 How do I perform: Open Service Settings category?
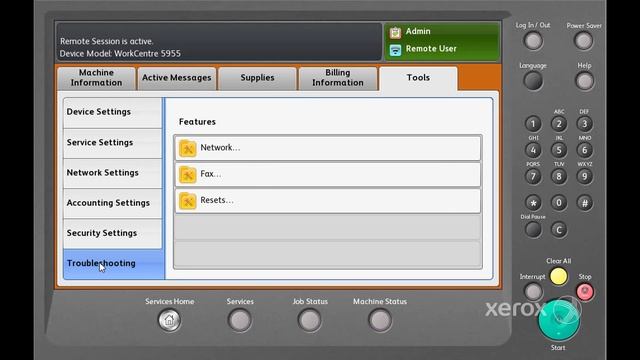(113, 143)
